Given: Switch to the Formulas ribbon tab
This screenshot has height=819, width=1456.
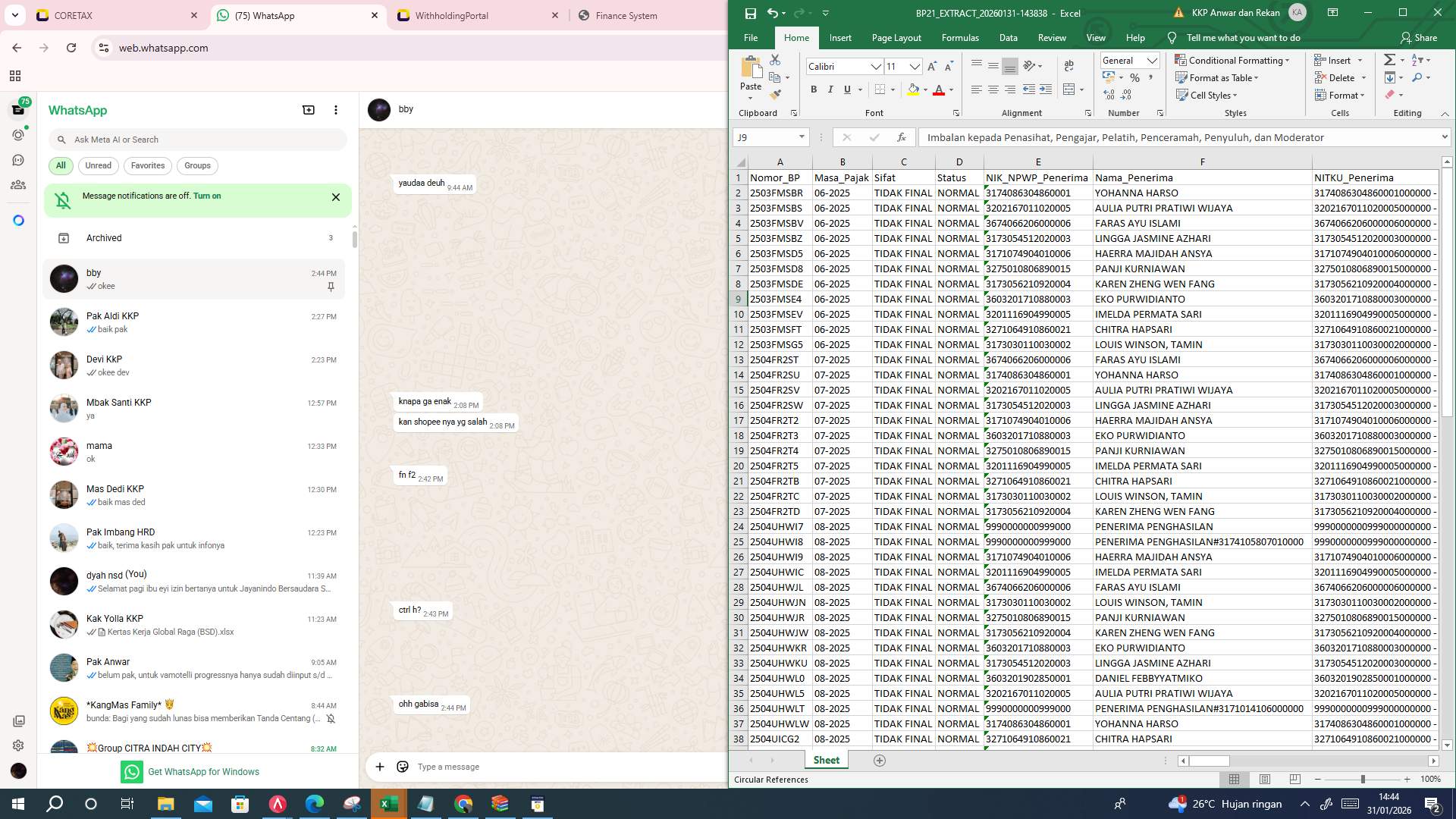Looking at the screenshot, I should pos(959,37).
